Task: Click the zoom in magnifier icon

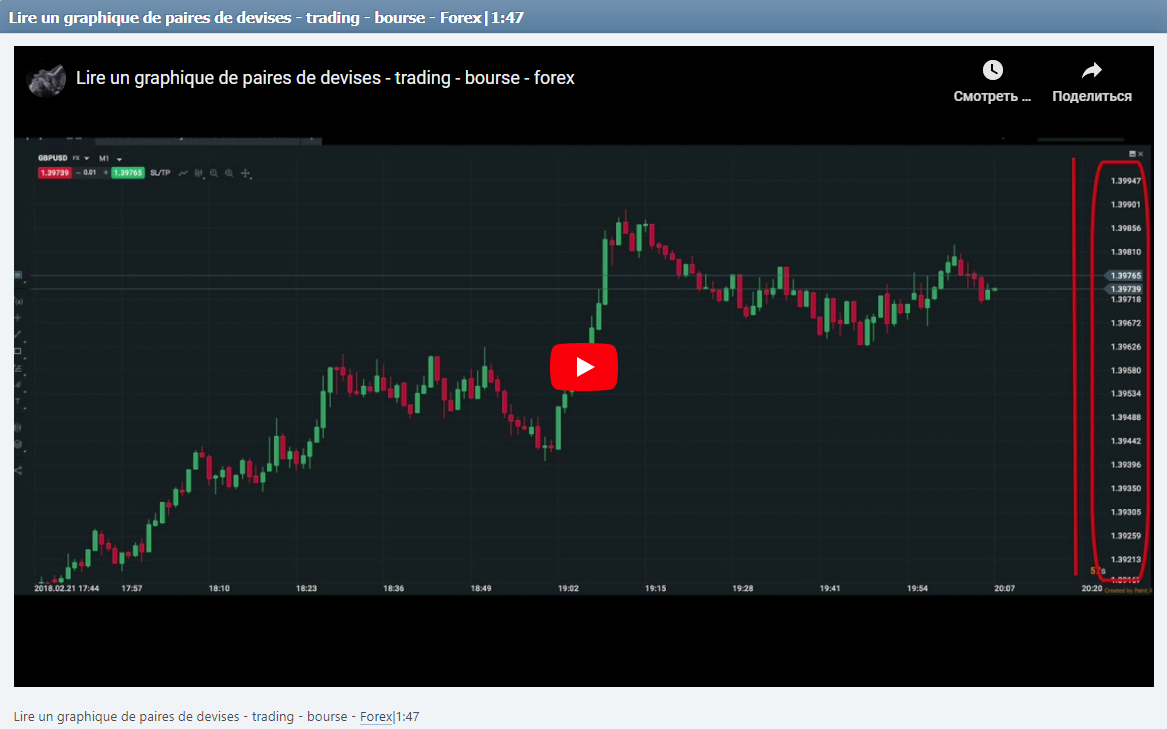Action: pyautogui.click(x=229, y=171)
